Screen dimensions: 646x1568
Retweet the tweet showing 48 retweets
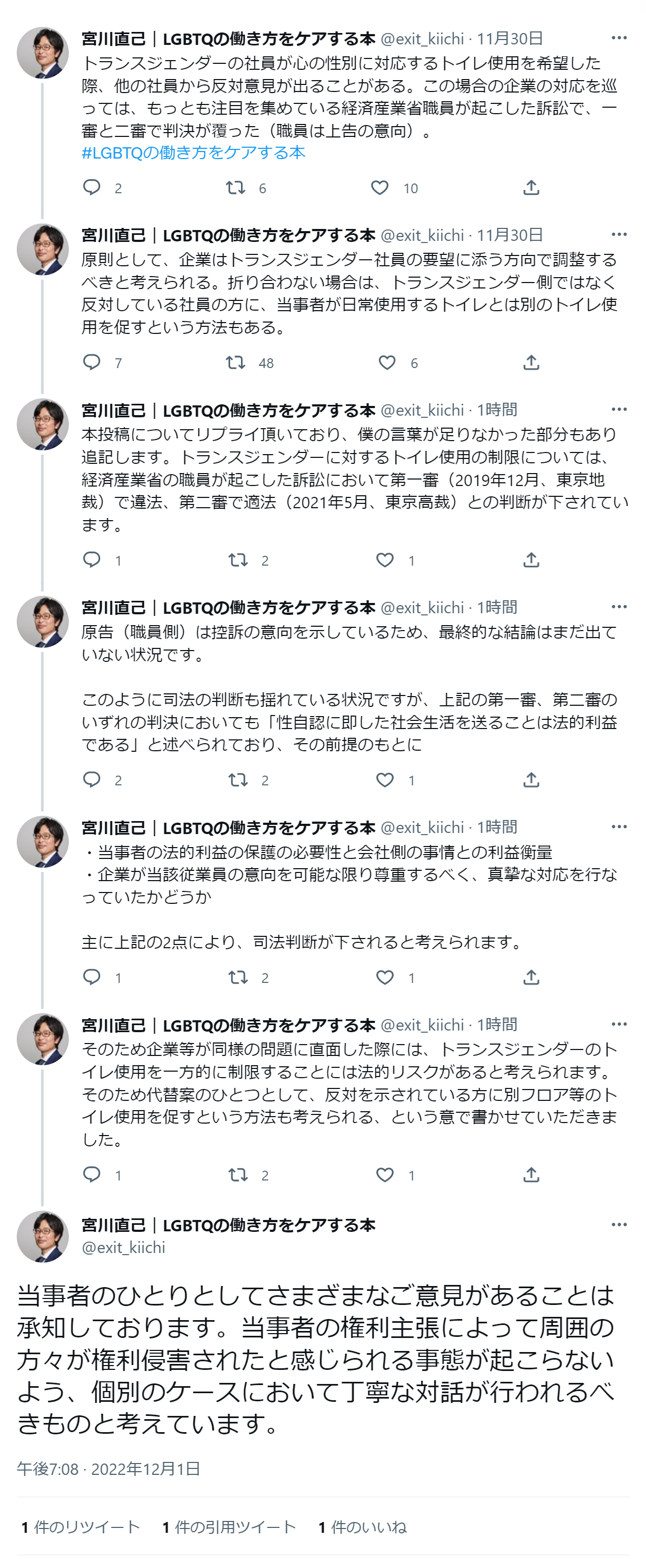pos(236,363)
